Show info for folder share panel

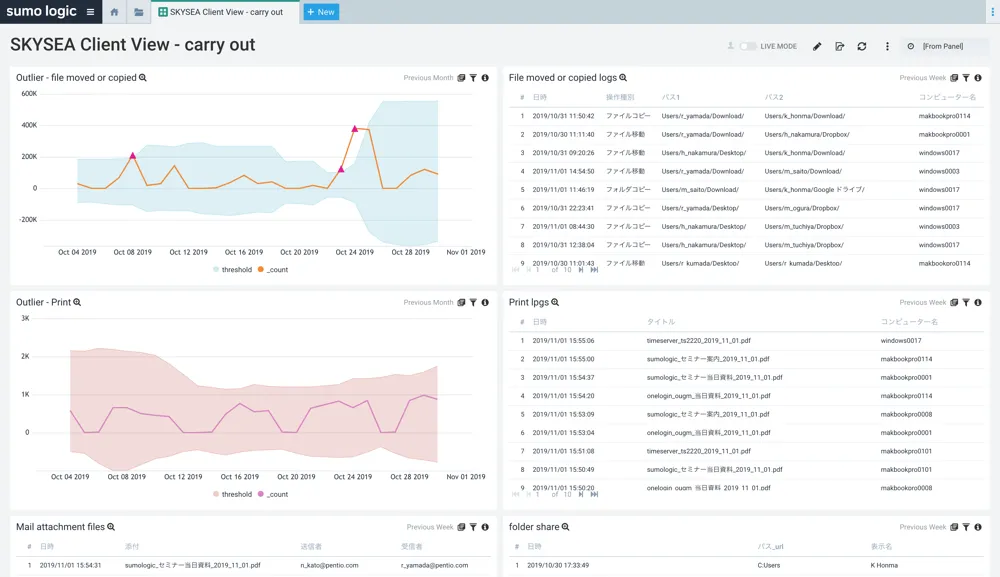[978, 527]
